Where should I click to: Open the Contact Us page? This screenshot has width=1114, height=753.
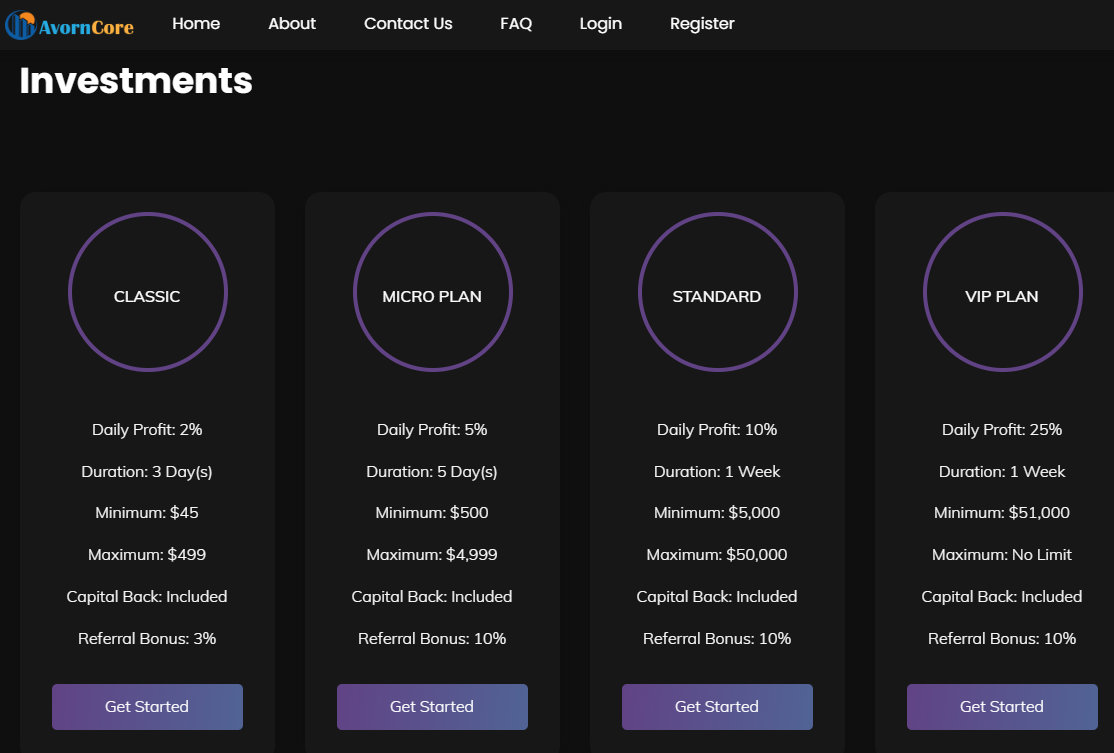(408, 24)
